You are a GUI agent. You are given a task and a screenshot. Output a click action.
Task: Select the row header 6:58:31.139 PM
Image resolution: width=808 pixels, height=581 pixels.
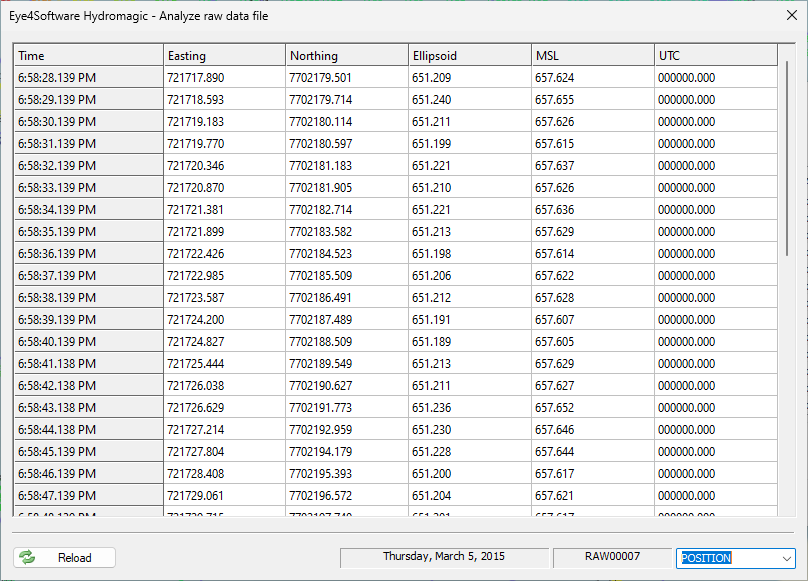pyautogui.click(x=89, y=143)
